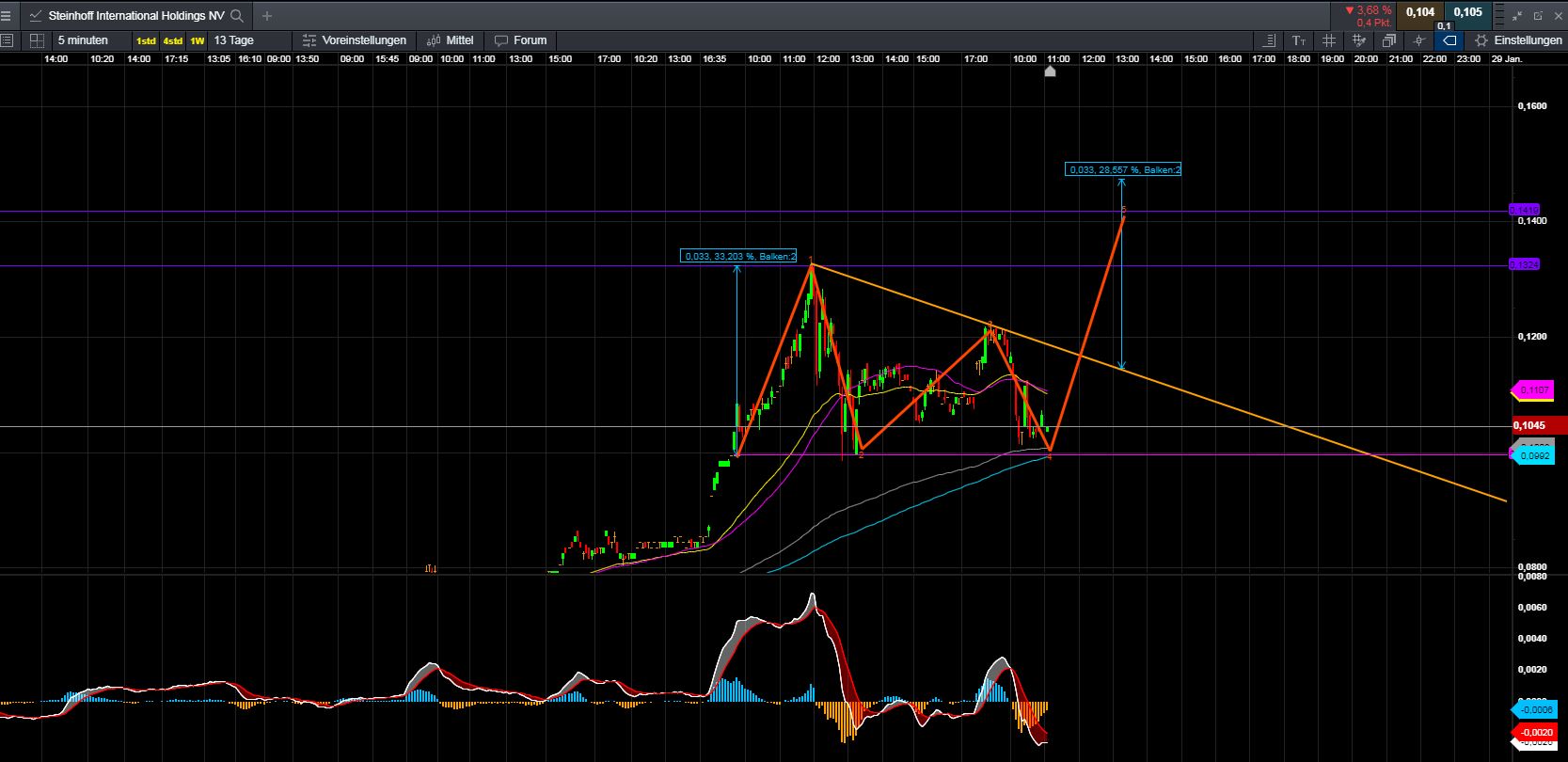Toggle the price label tag button

[1449, 40]
